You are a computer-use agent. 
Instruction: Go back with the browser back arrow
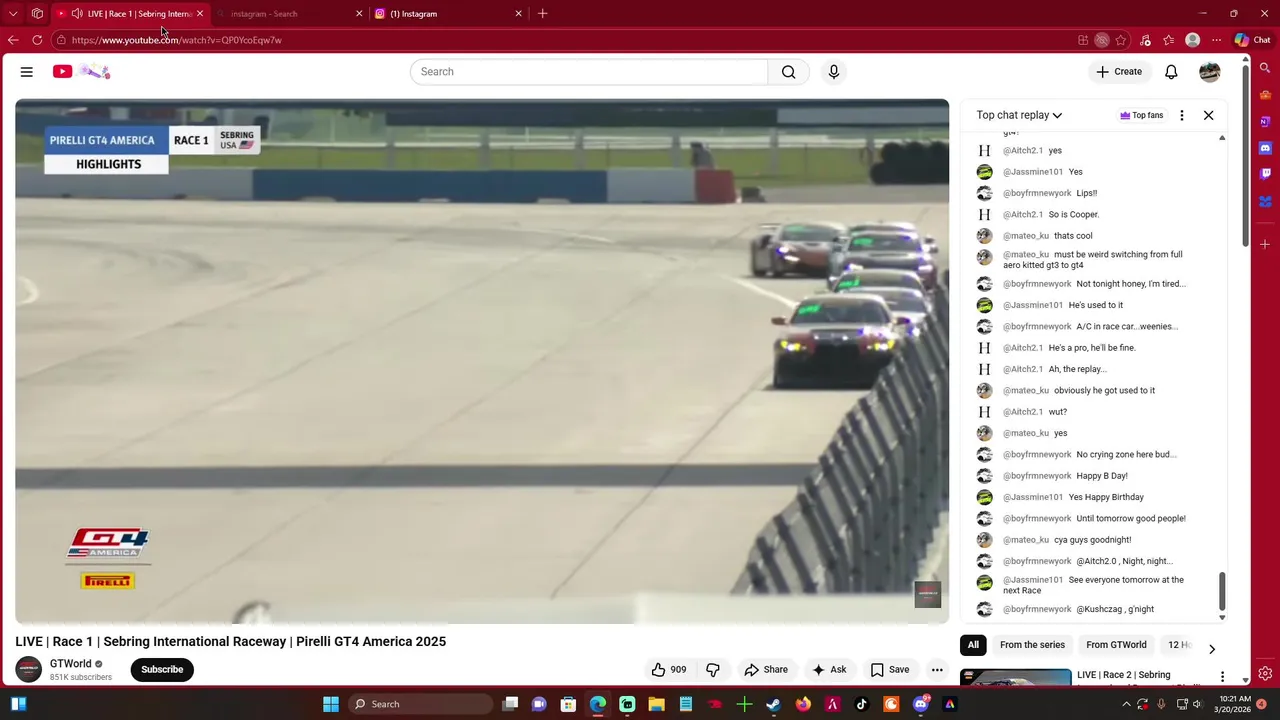click(x=13, y=40)
